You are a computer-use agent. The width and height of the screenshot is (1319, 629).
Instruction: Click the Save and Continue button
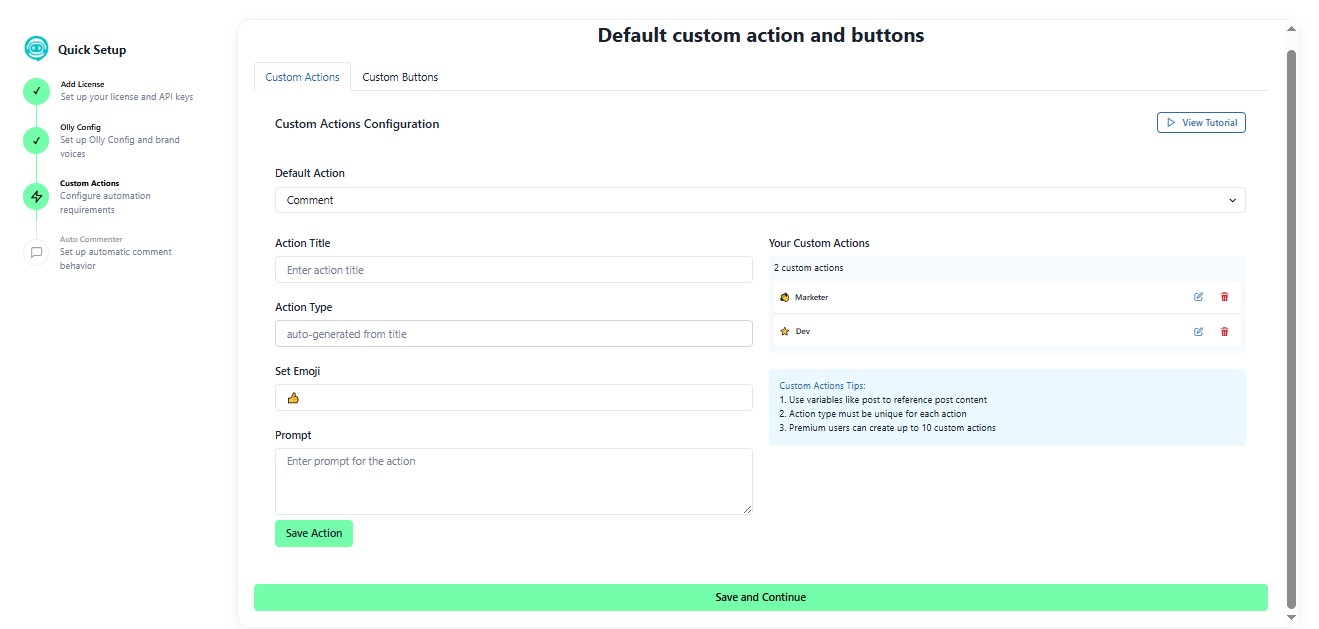[760, 597]
